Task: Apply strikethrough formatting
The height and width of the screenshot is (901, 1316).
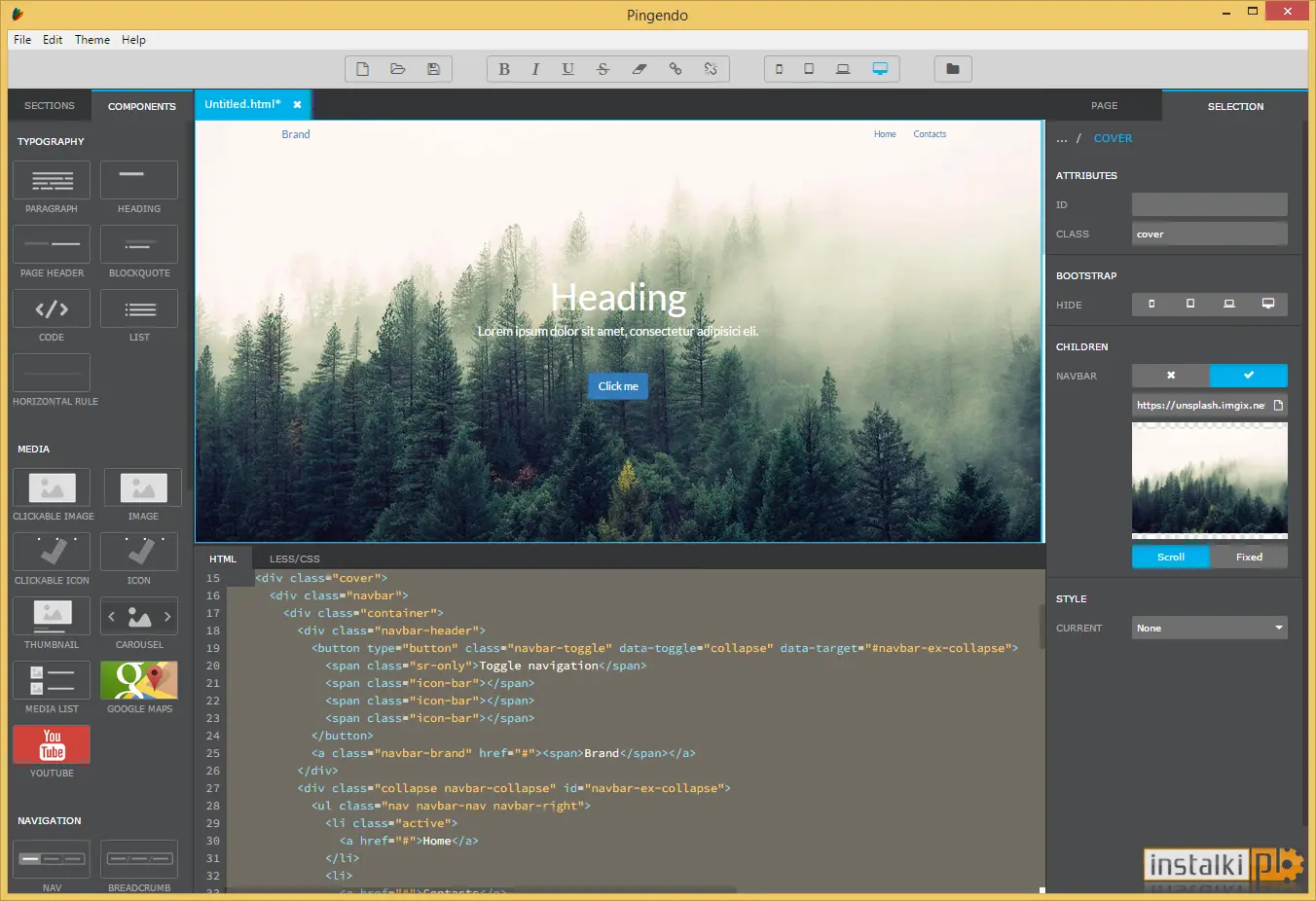Action: coord(603,69)
